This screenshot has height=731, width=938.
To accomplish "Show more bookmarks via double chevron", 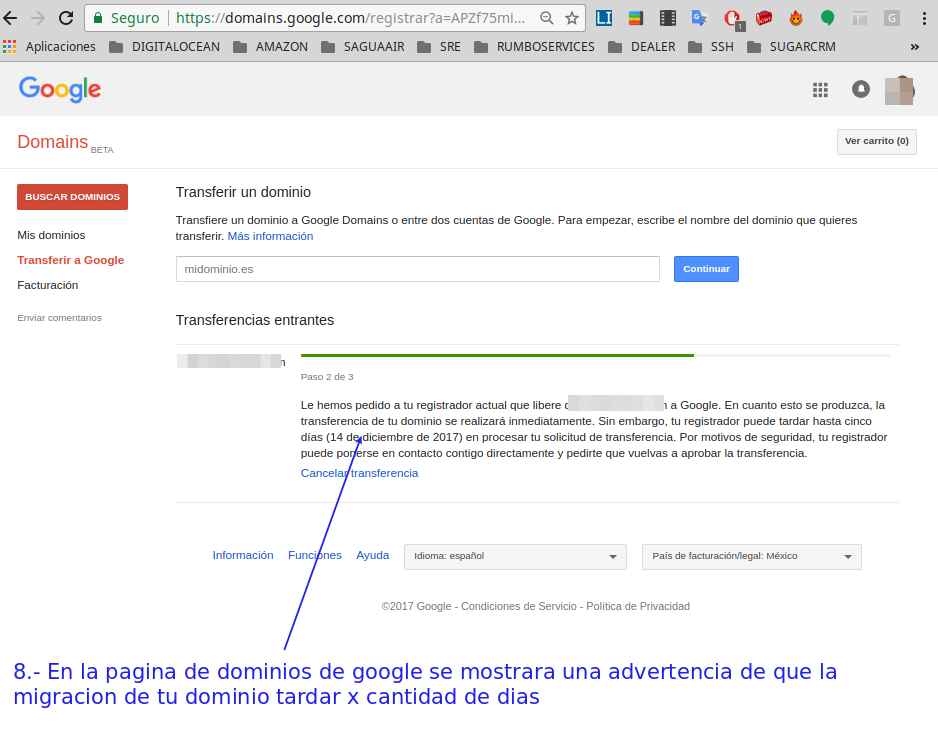I will point(915,47).
